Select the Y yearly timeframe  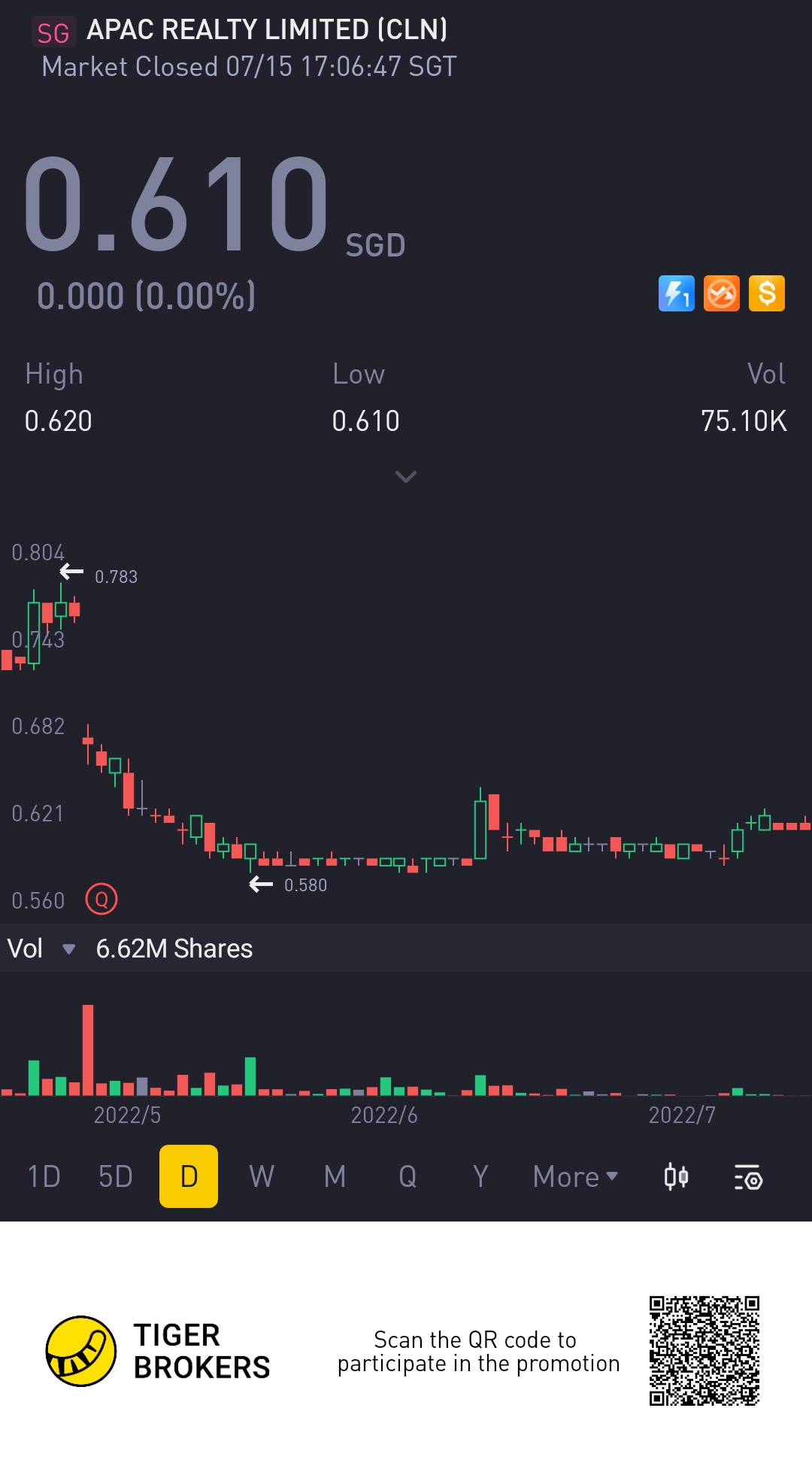tap(480, 1176)
